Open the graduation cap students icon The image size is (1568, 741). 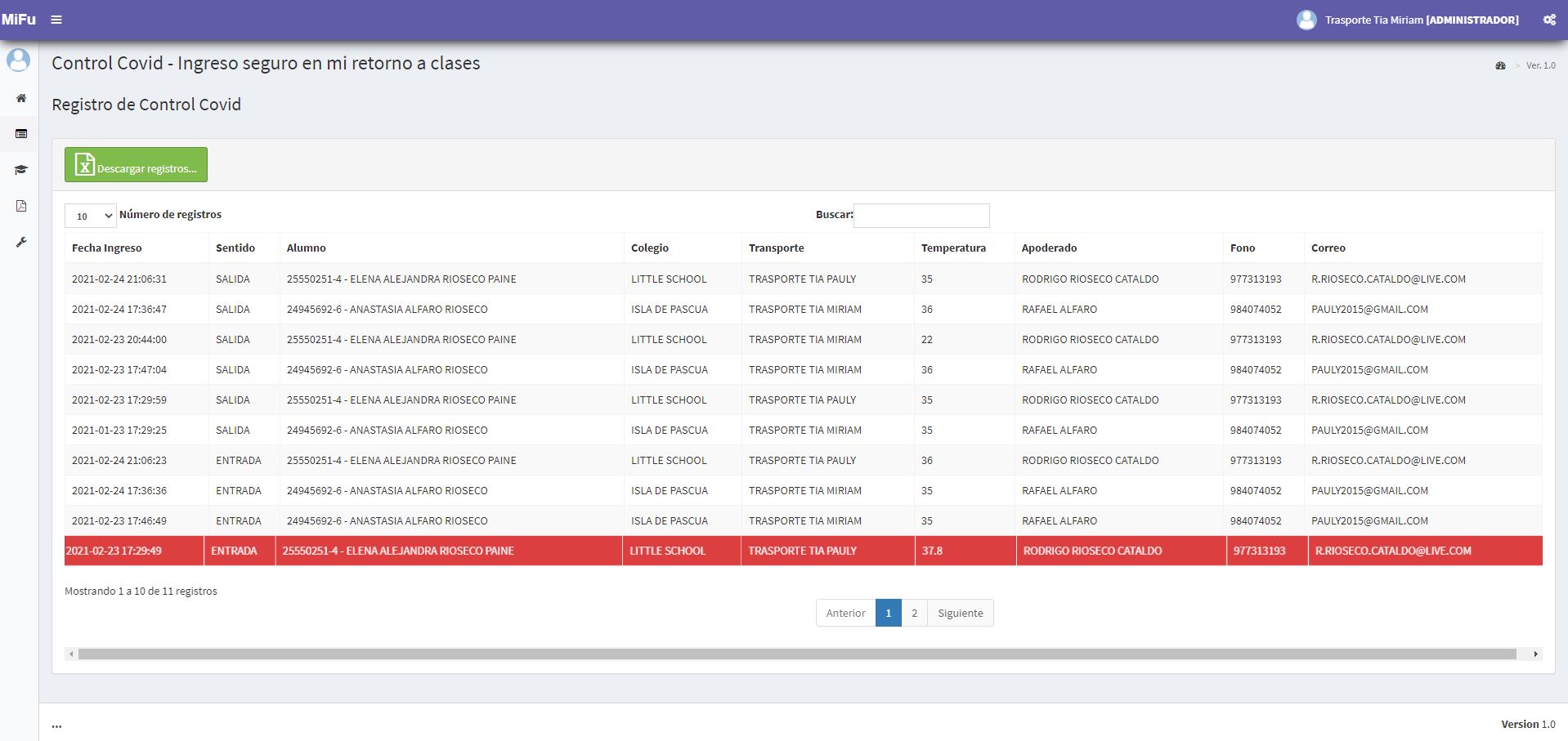click(21, 170)
